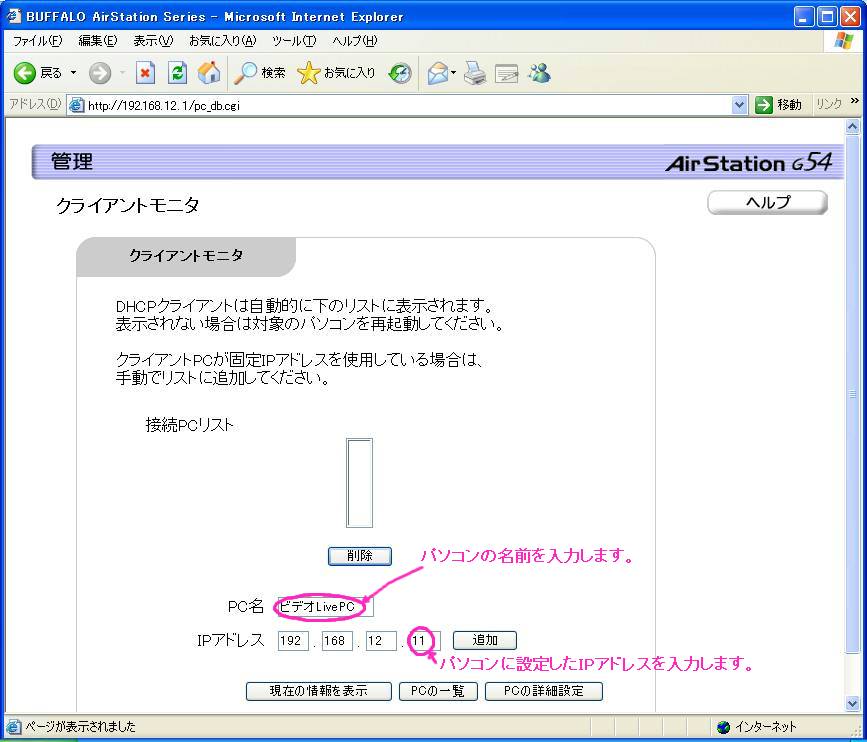
Task: Click the Stop loading icon
Action: [x=146, y=73]
